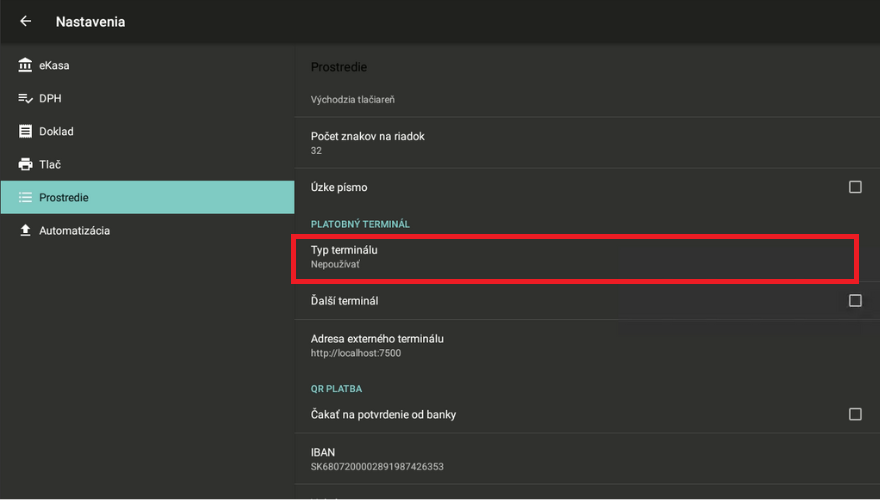Viewport: 880px width, 500px height.
Task: Click the Nastavenia title in header
Action: pyautogui.click(x=90, y=21)
